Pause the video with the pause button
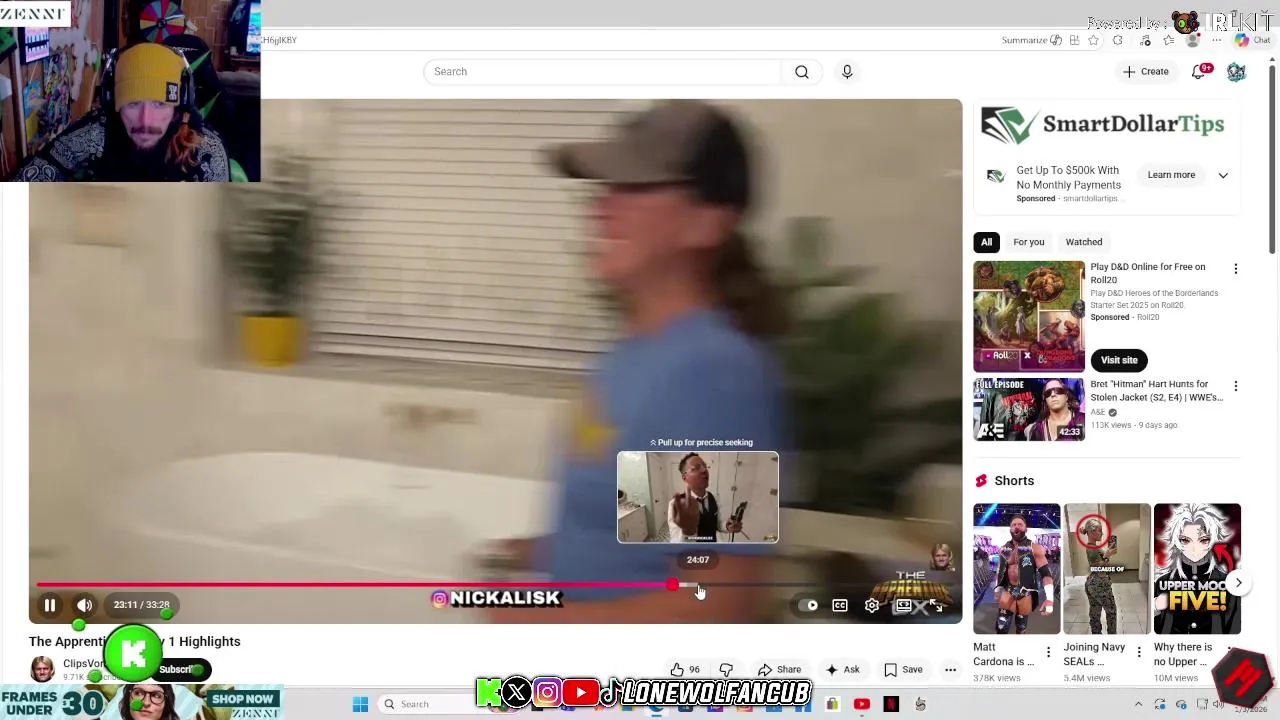The image size is (1280, 720). click(x=49, y=605)
